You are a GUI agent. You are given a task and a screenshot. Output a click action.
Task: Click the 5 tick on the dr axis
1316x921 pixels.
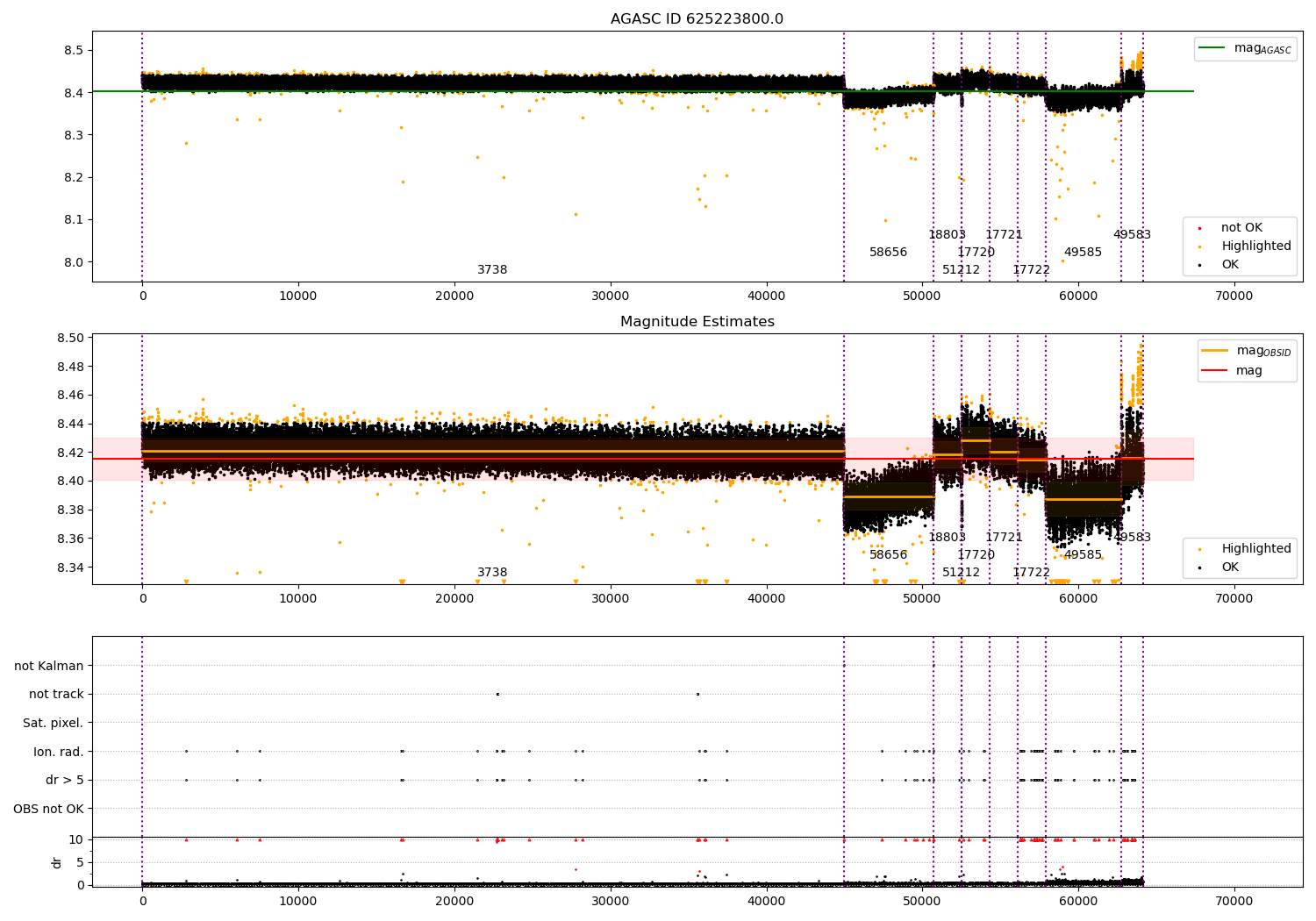[81, 863]
